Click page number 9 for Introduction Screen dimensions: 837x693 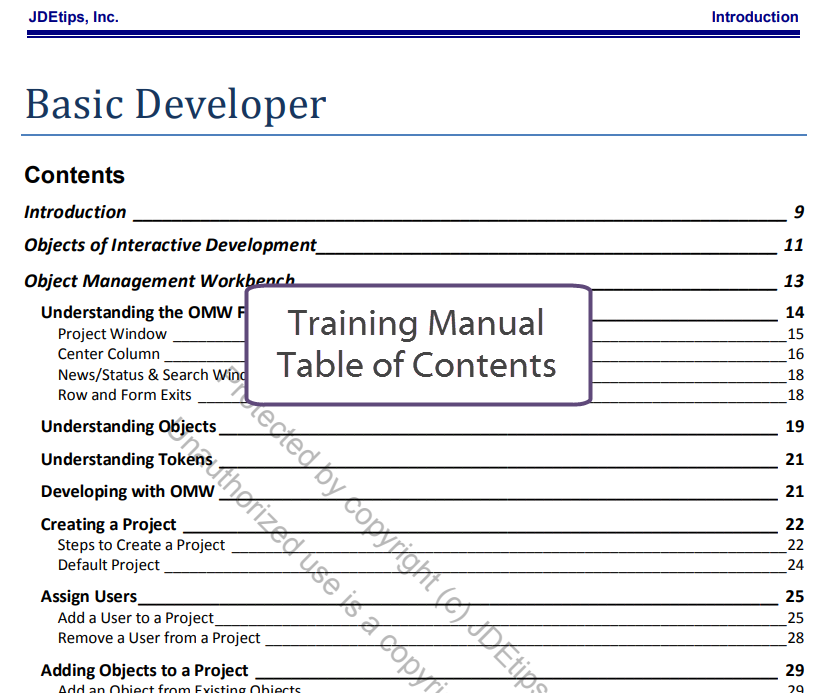point(799,212)
